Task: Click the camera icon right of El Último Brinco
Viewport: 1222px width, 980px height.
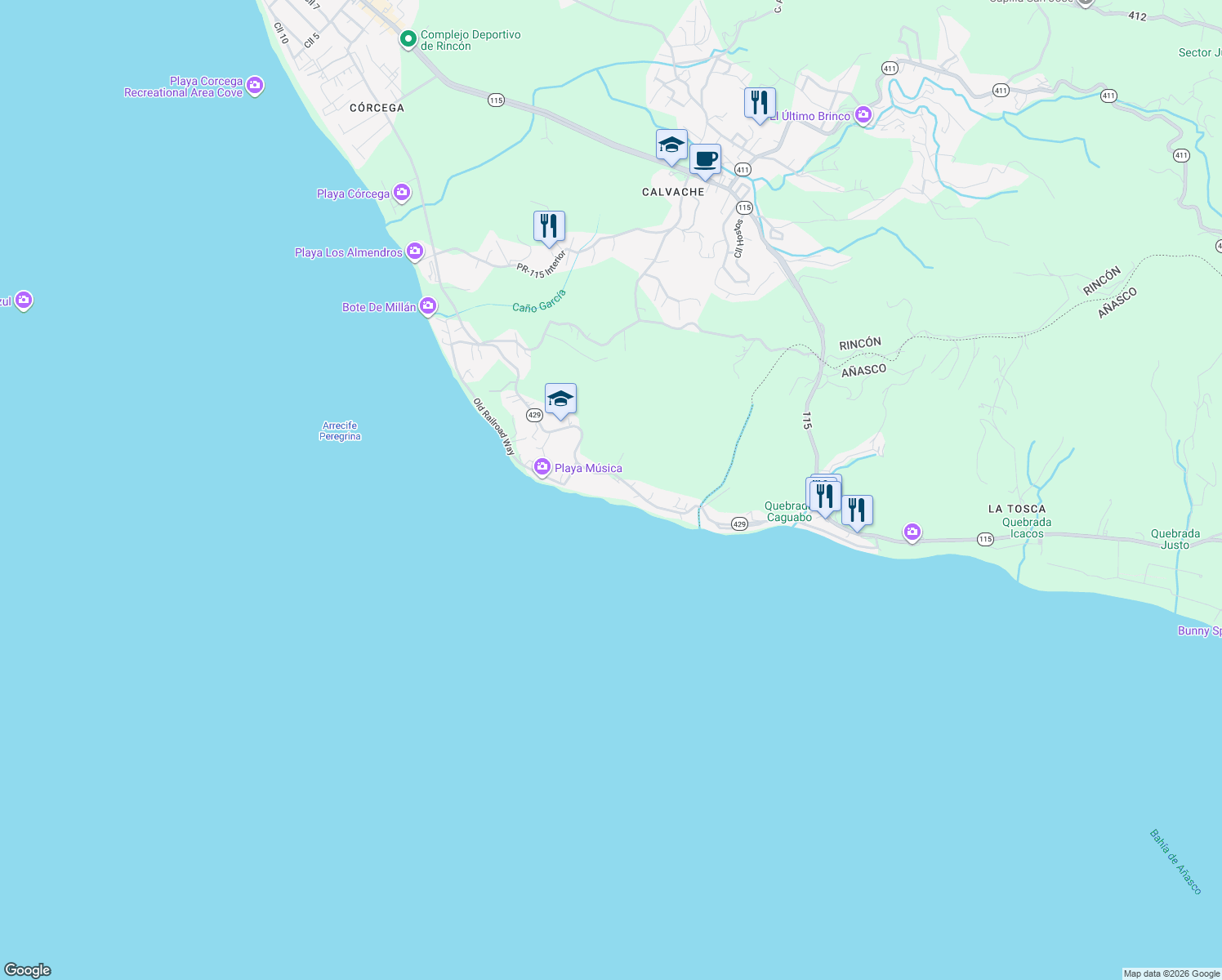Action: [863, 115]
